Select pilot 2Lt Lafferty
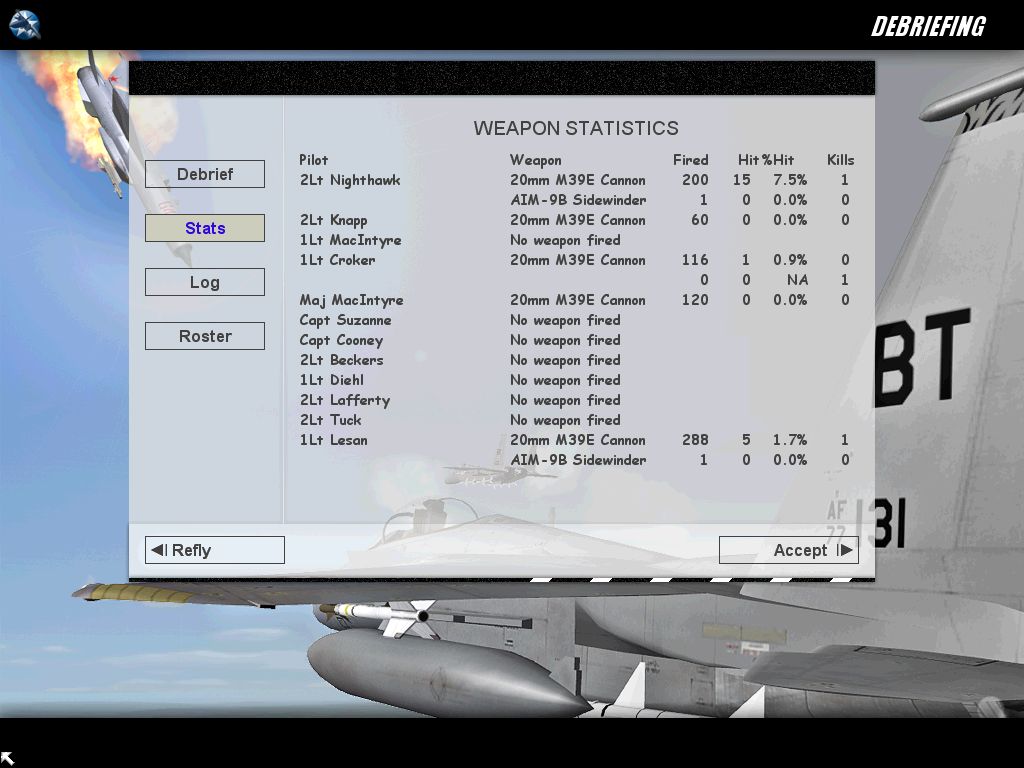 [x=345, y=400]
